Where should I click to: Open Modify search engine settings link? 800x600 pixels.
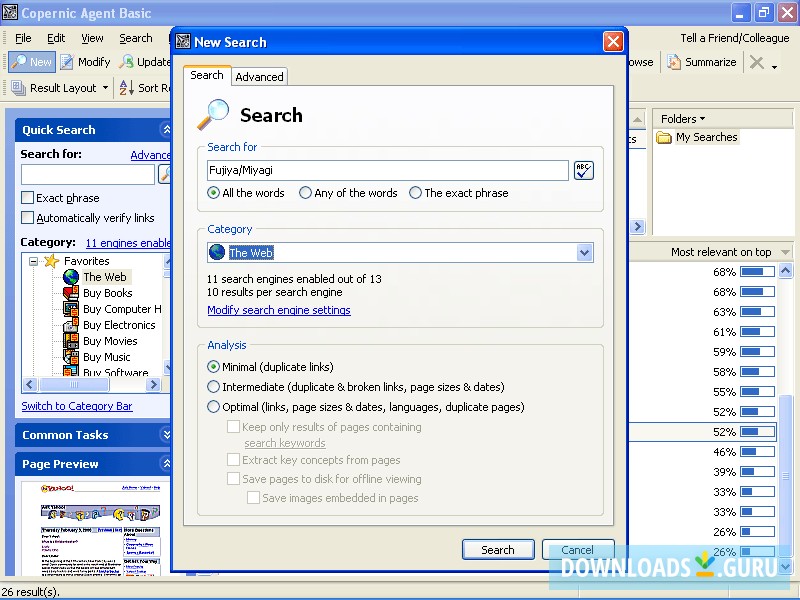pyautogui.click(x=279, y=310)
